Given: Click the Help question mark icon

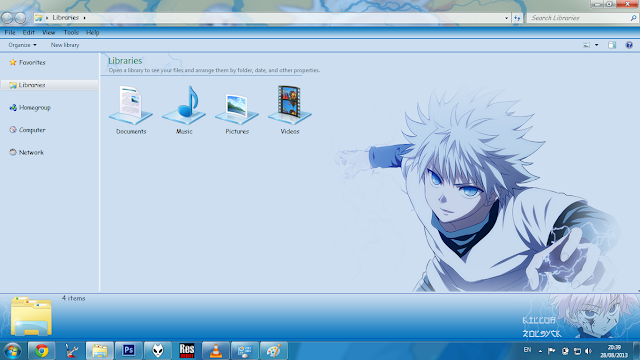Looking at the screenshot, I should (629, 45).
